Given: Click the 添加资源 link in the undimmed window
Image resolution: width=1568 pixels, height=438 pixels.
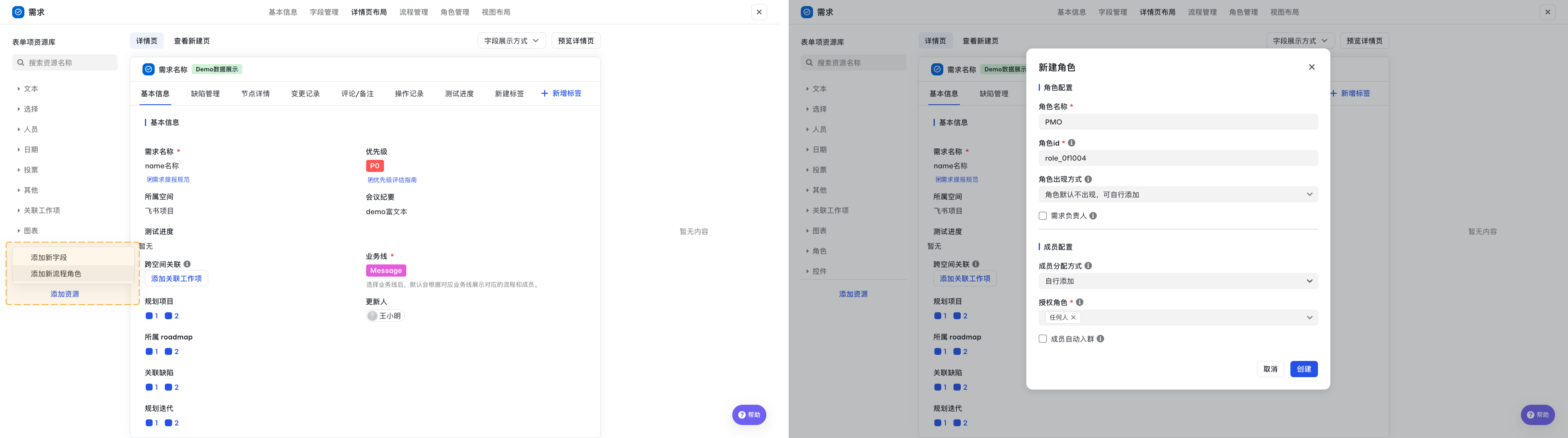Looking at the screenshot, I should pyautogui.click(x=65, y=294).
